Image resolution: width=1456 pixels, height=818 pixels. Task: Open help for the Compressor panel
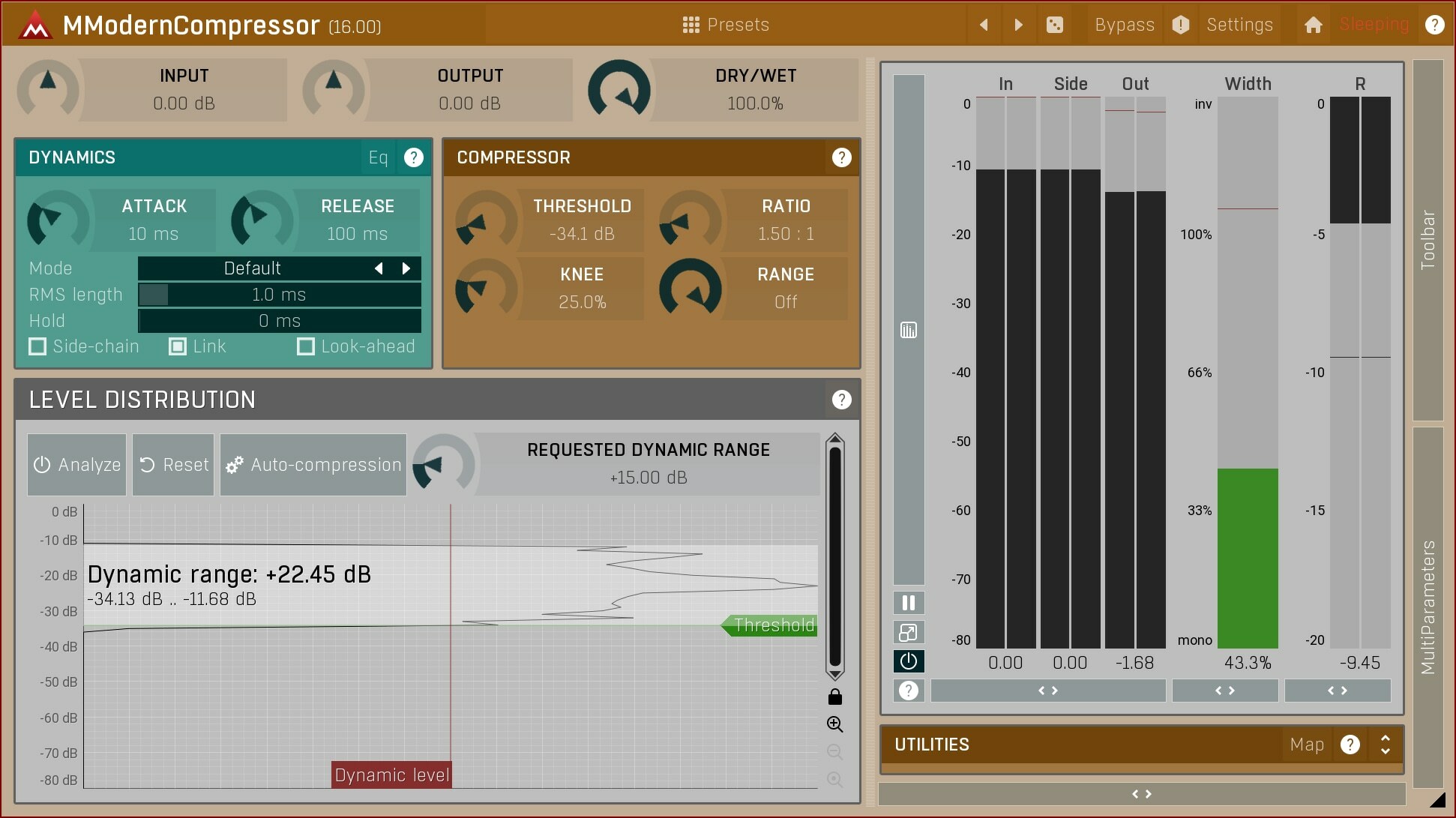[841, 157]
